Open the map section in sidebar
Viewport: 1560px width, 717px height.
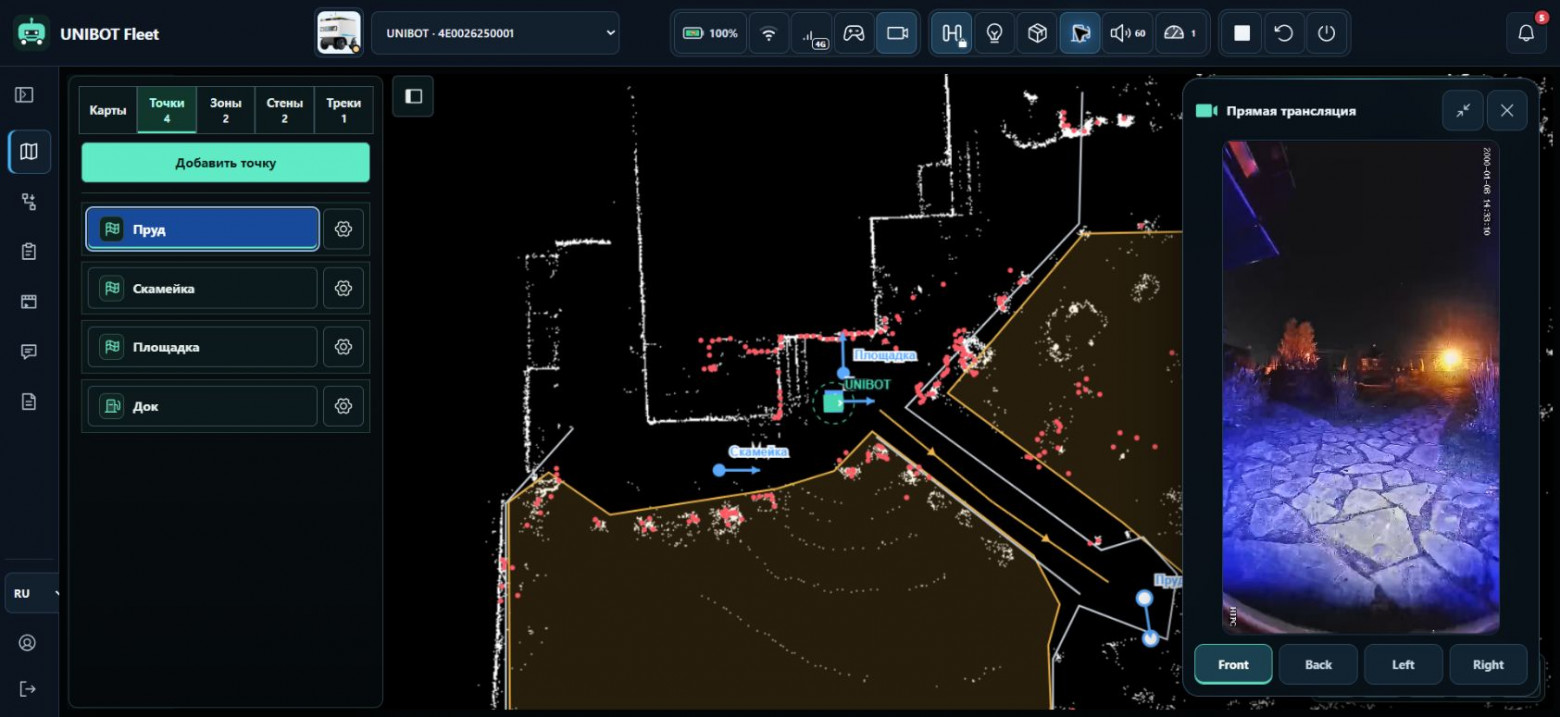29,151
